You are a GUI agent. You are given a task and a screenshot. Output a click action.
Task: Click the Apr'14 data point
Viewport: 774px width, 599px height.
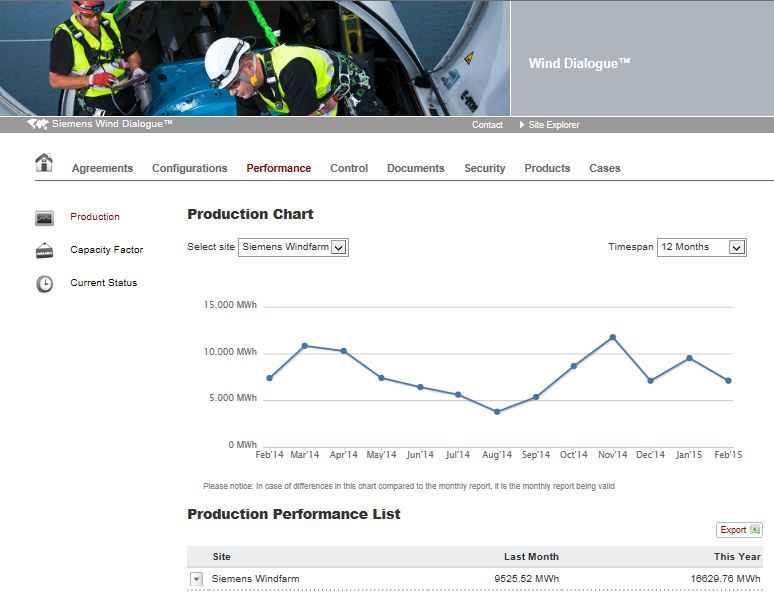[x=344, y=351]
